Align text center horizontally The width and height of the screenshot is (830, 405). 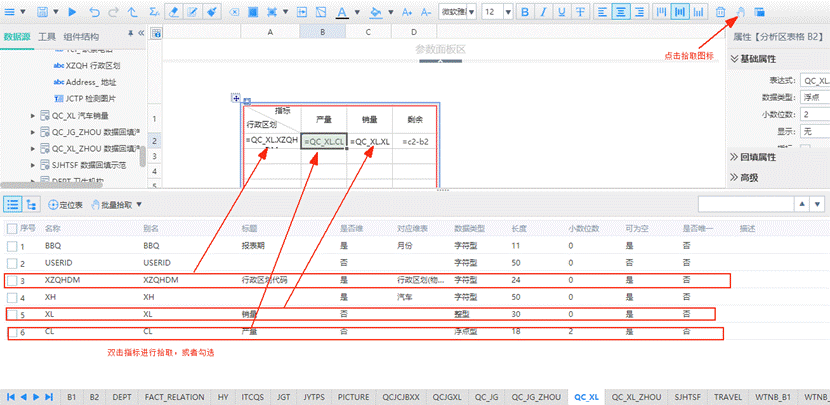(x=620, y=11)
